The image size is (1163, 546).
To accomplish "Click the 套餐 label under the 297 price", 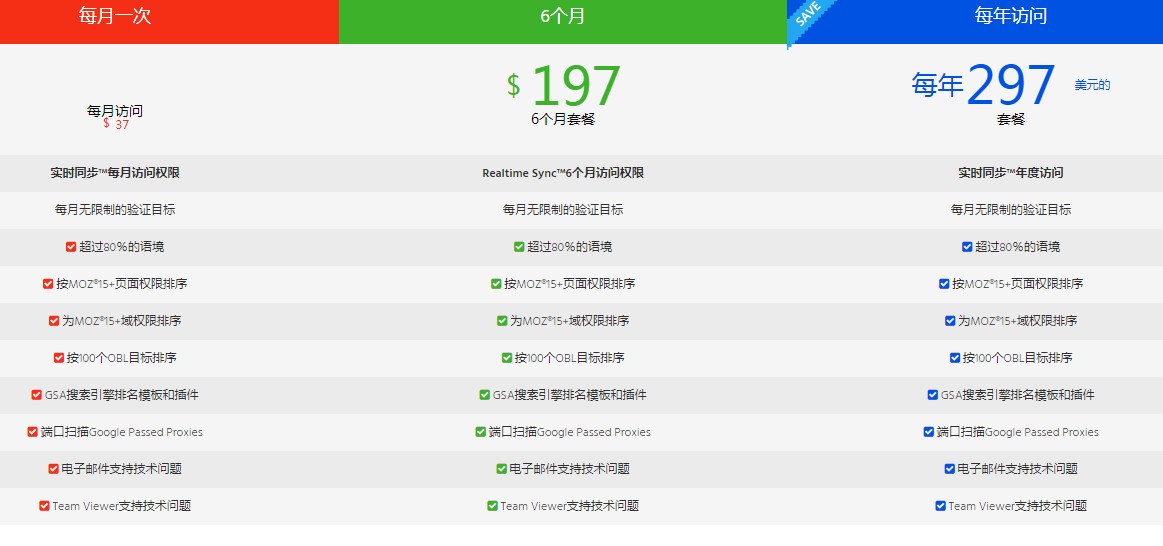I will coord(1011,119).
